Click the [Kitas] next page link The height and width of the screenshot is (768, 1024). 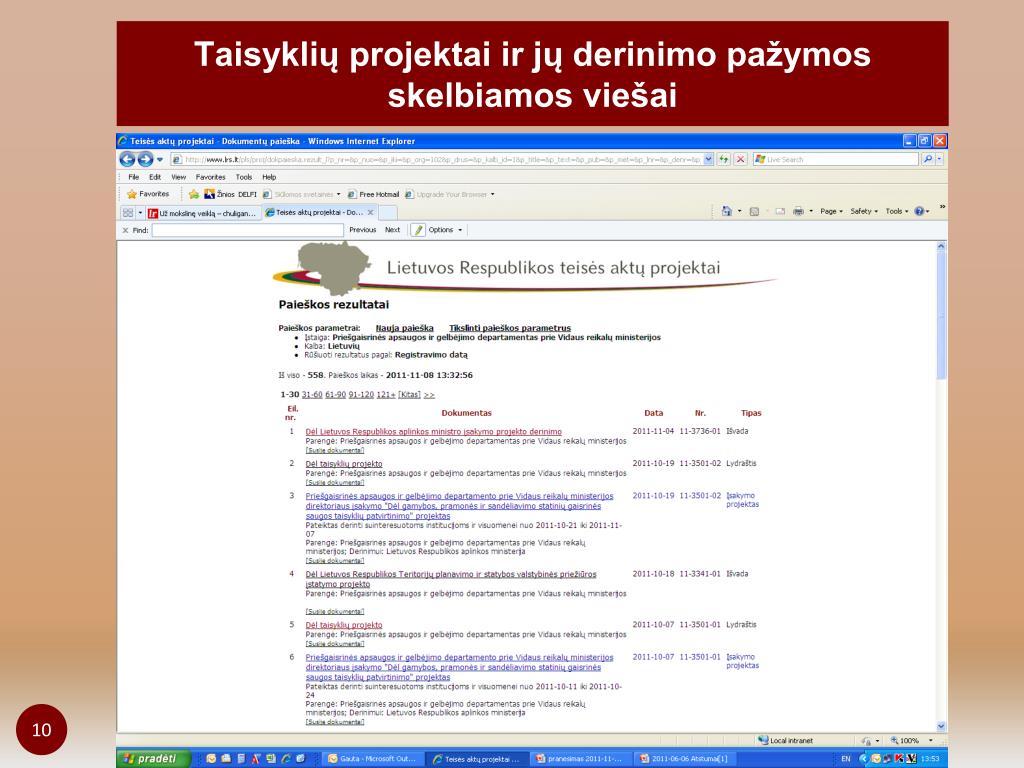tap(409, 395)
